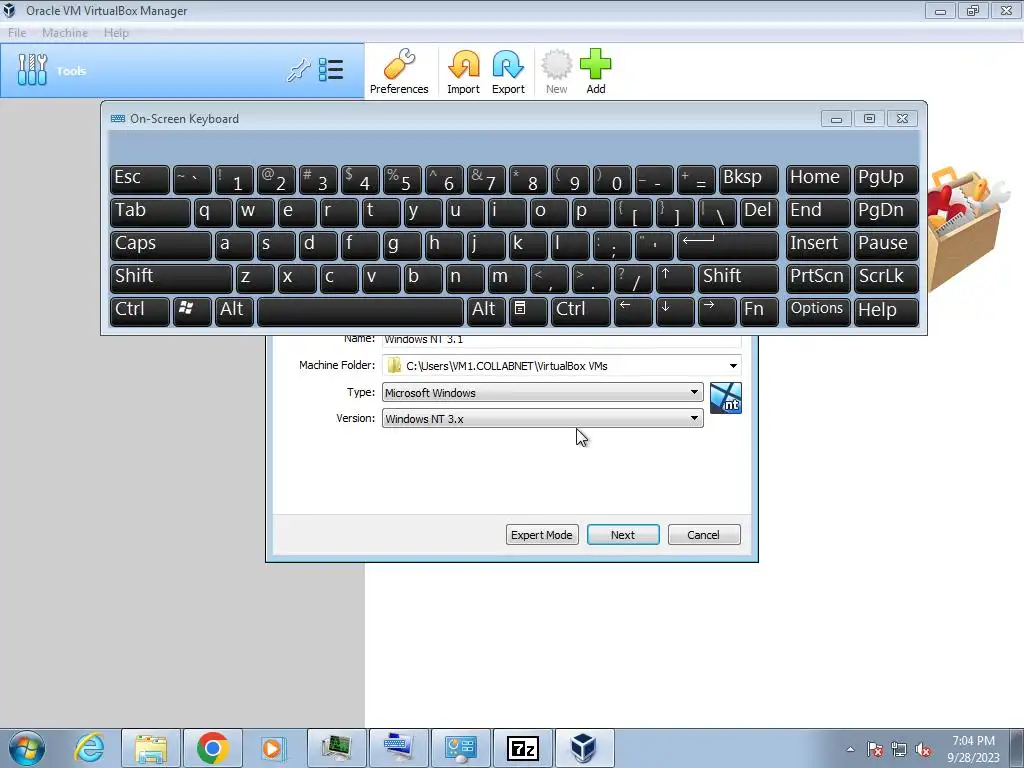The image size is (1024, 768).
Task: Click the Next button in wizard
Action: click(x=623, y=535)
